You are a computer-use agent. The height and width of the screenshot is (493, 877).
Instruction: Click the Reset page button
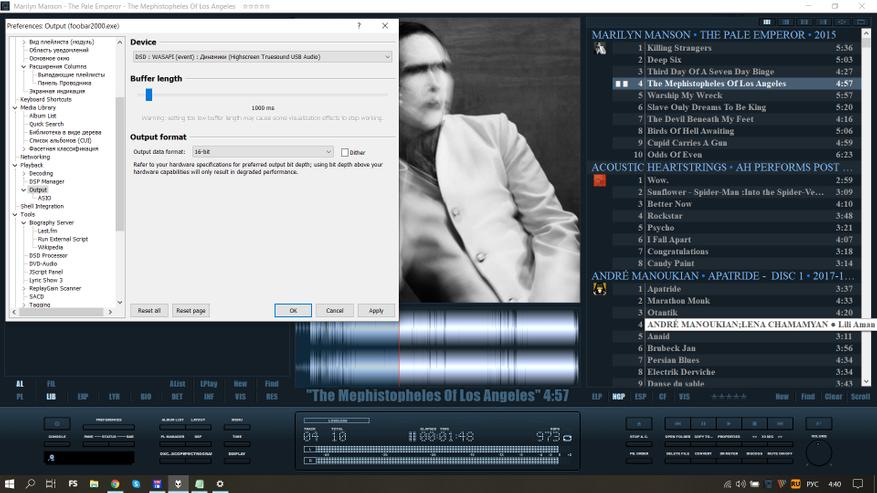[191, 311]
